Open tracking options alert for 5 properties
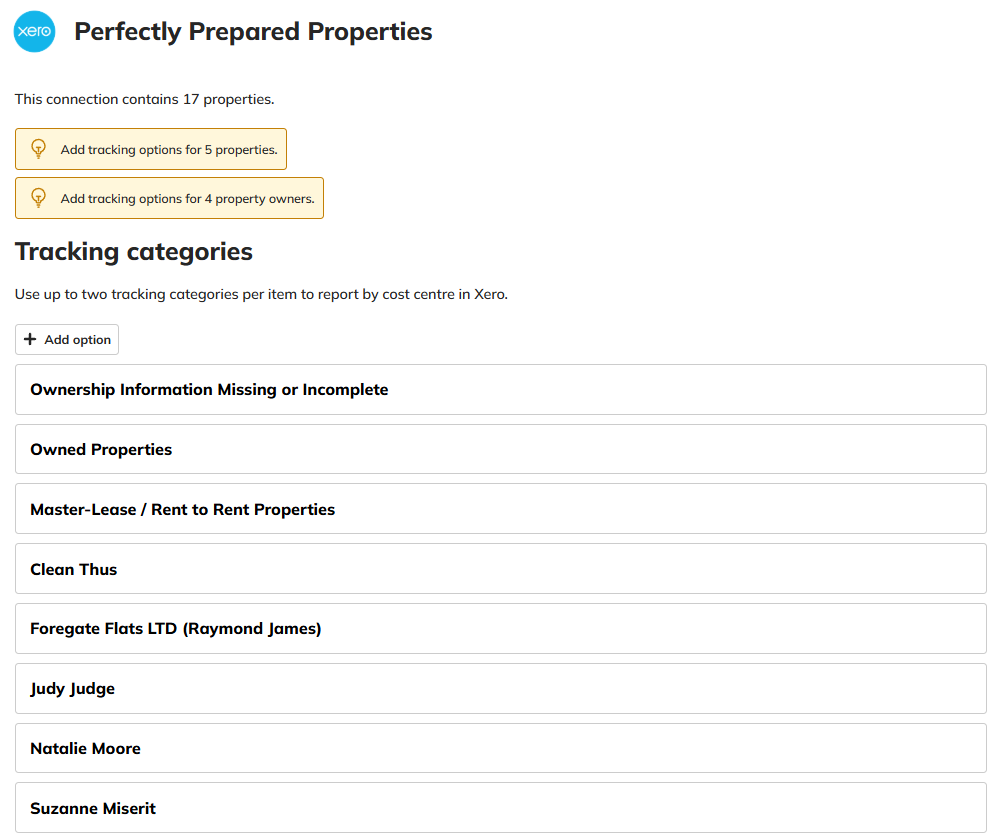The width and height of the screenshot is (994, 840). (x=168, y=150)
